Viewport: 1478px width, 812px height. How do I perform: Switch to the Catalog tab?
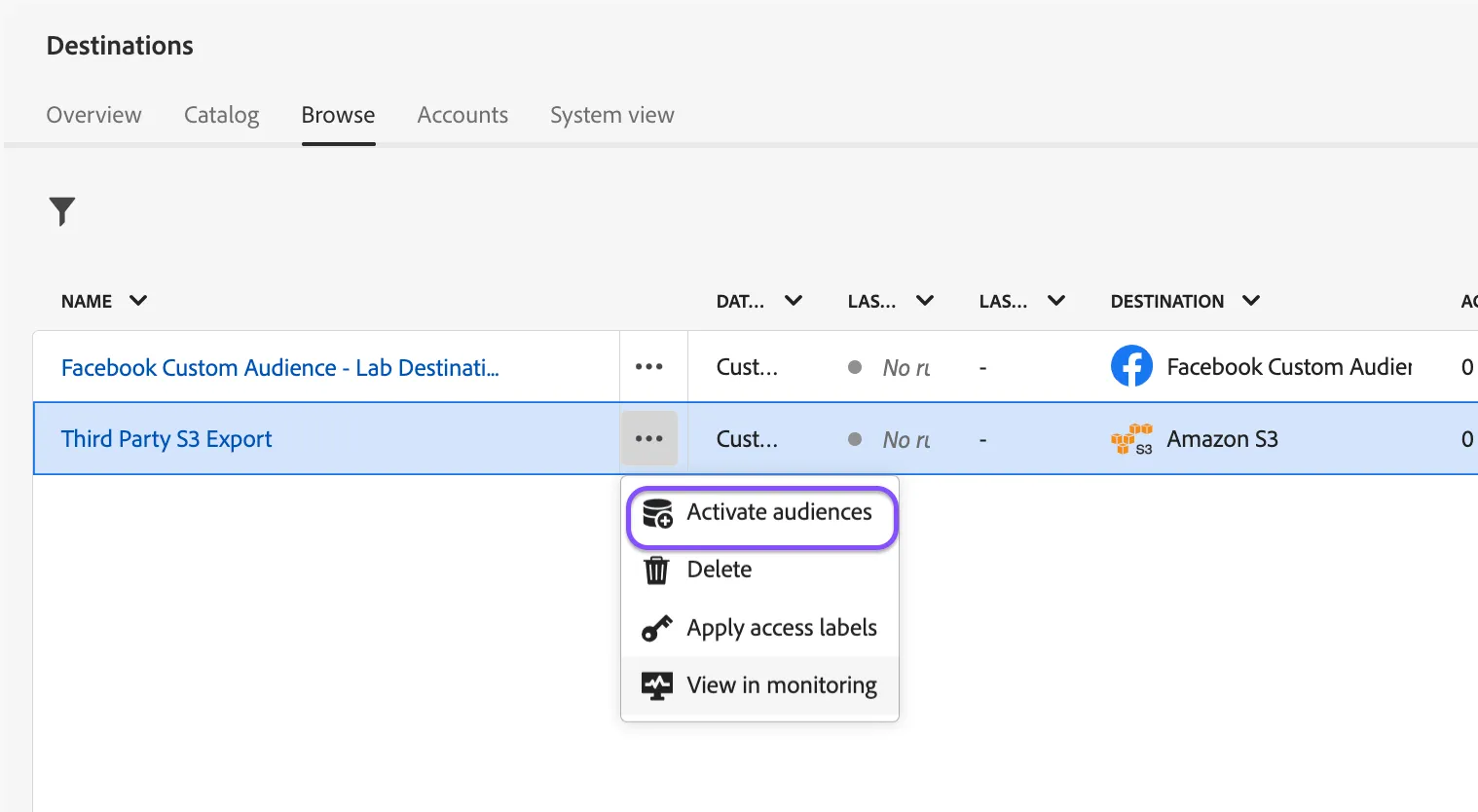222,115
